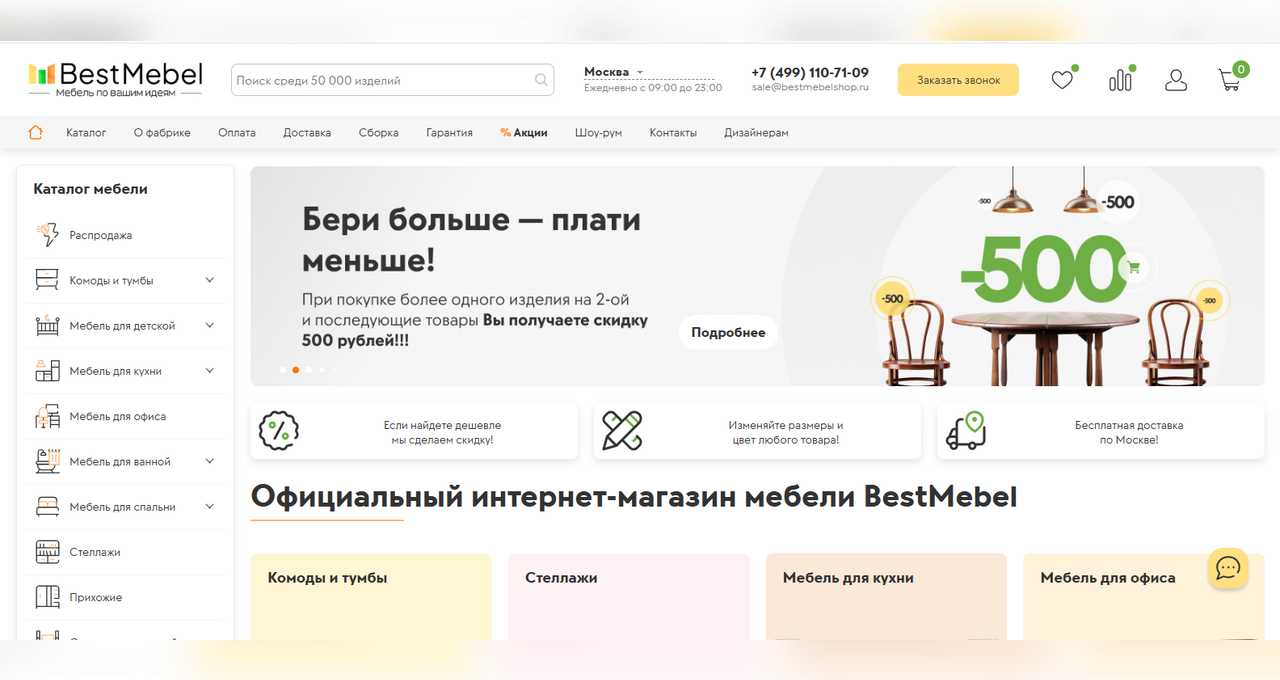
Task: Select the active orange banner slide dot
Action: pyautogui.click(x=296, y=370)
